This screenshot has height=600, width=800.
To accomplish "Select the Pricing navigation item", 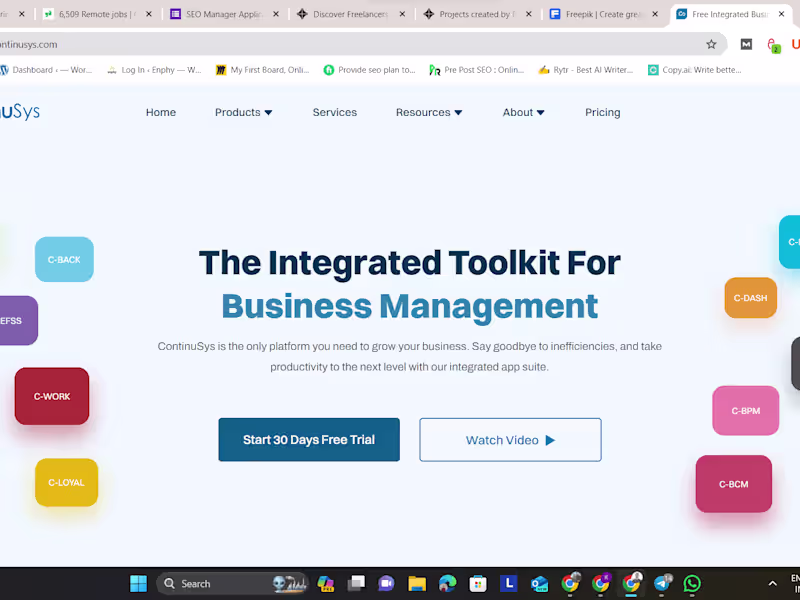I will pyautogui.click(x=602, y=112).
